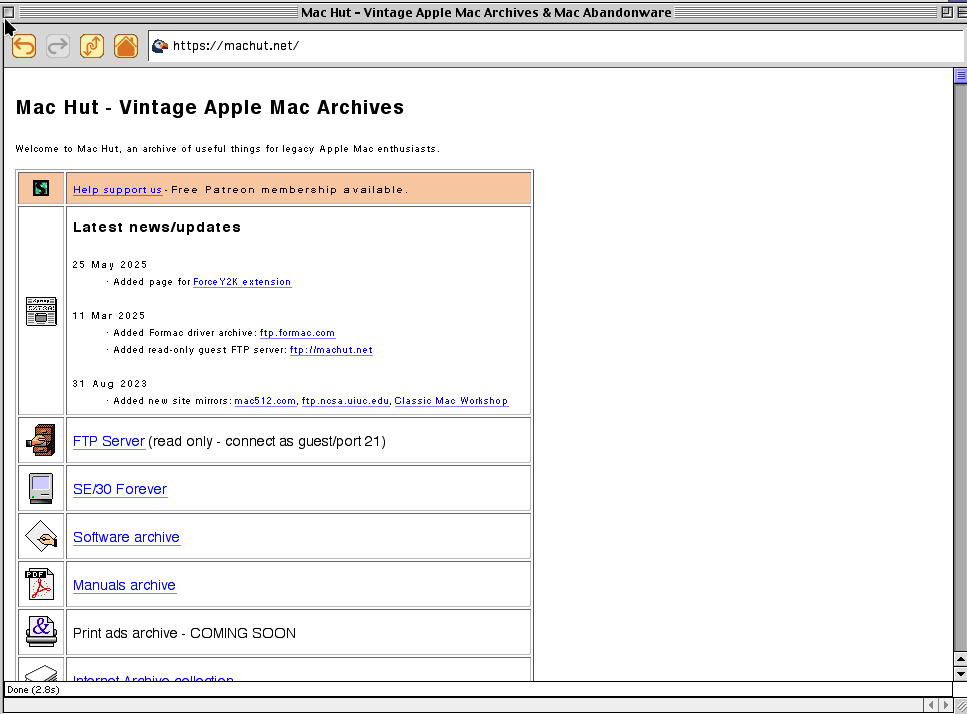The image size is (967, 714).
Task: Click the Back arrow toolbar button
Action: pos(24,46)
